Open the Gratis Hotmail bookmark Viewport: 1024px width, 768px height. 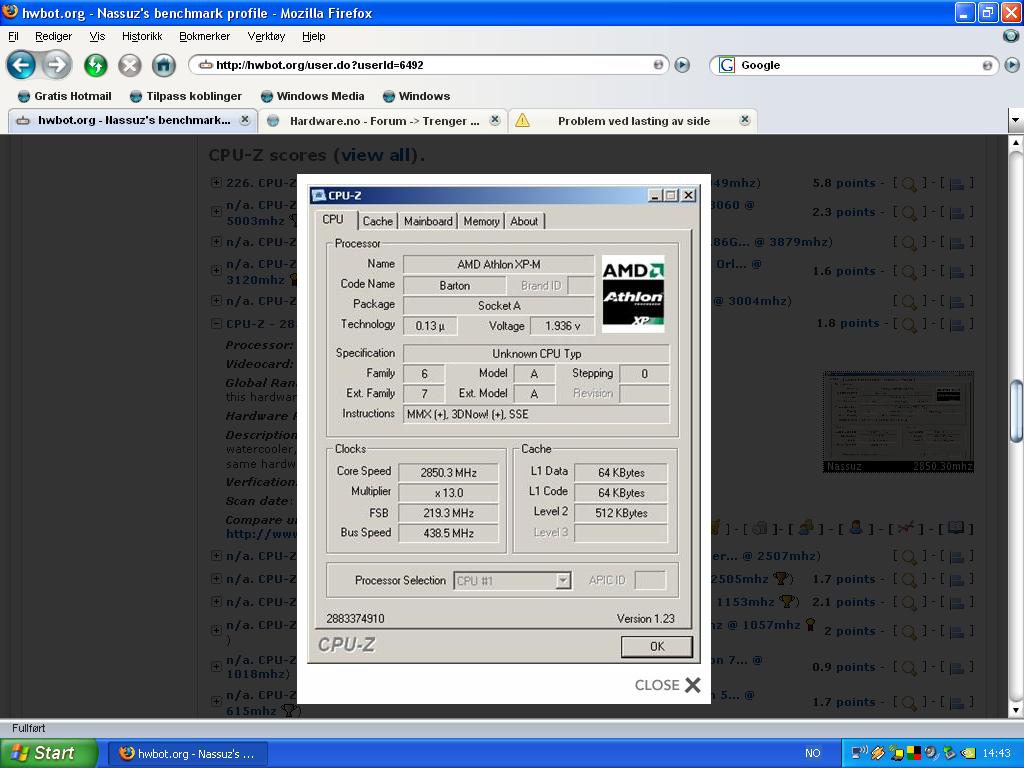pyautogui.click(x=65, y=96)
